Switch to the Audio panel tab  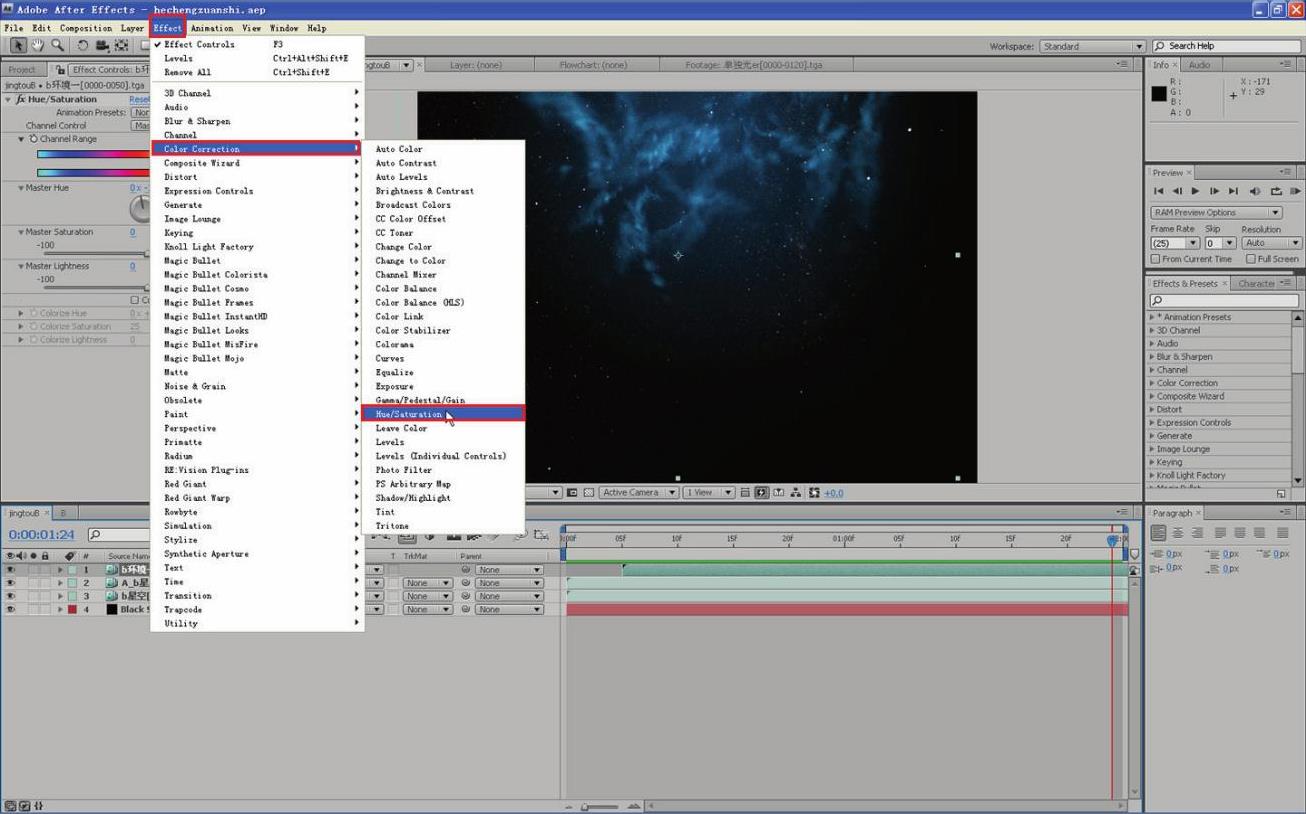1199,65
